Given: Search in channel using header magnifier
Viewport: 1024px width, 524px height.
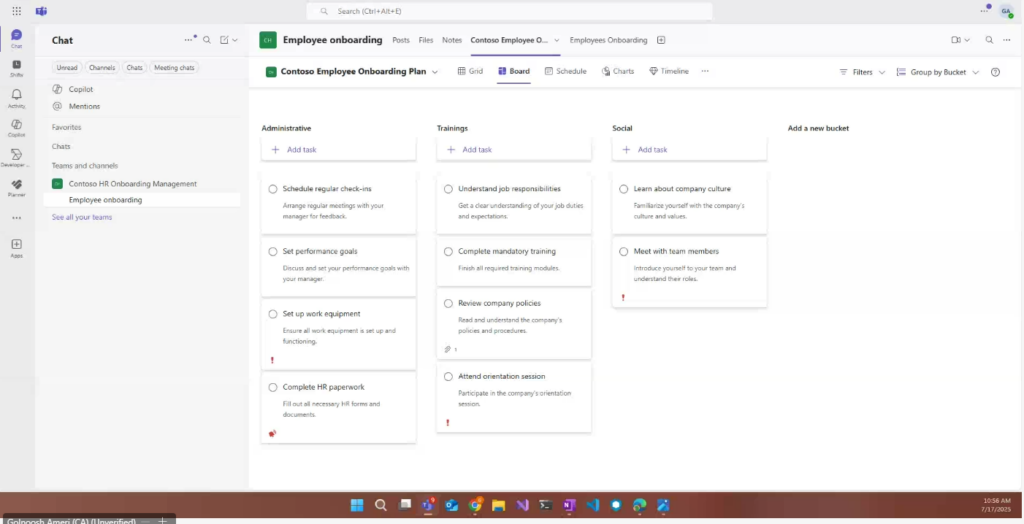Looking at the screenshot, I should [989, 40].
